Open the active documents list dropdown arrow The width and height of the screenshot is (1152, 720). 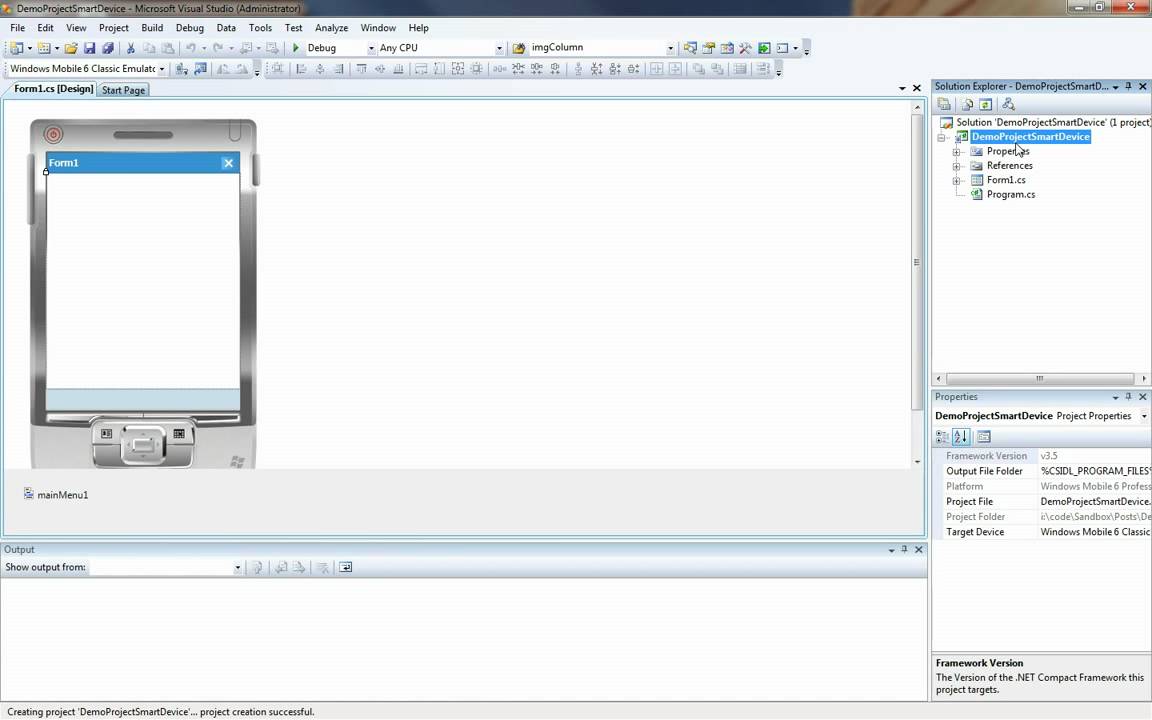(x=902, y=88)
